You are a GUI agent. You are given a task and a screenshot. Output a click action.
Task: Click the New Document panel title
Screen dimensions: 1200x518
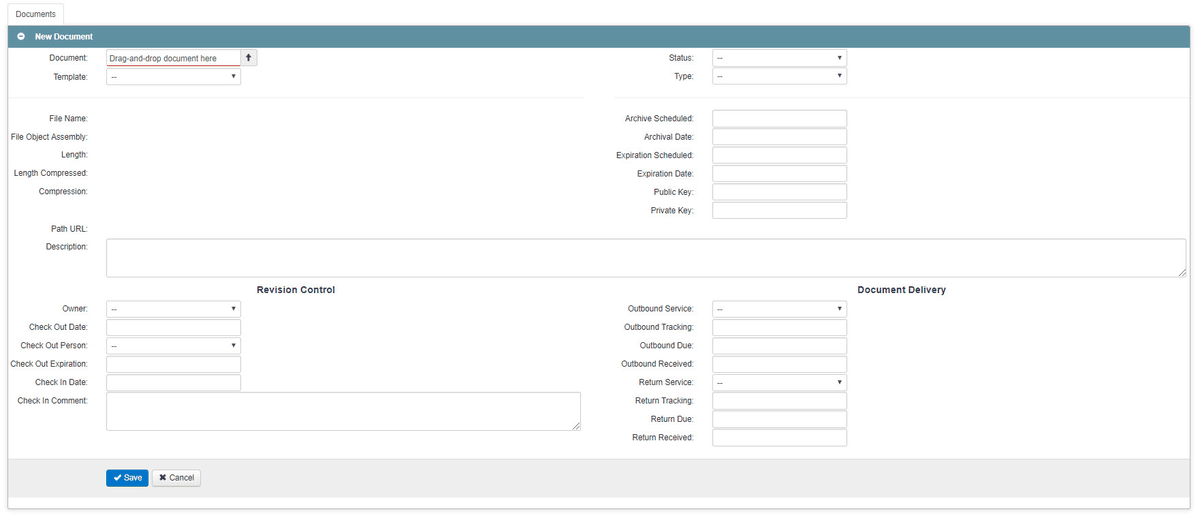64,36
